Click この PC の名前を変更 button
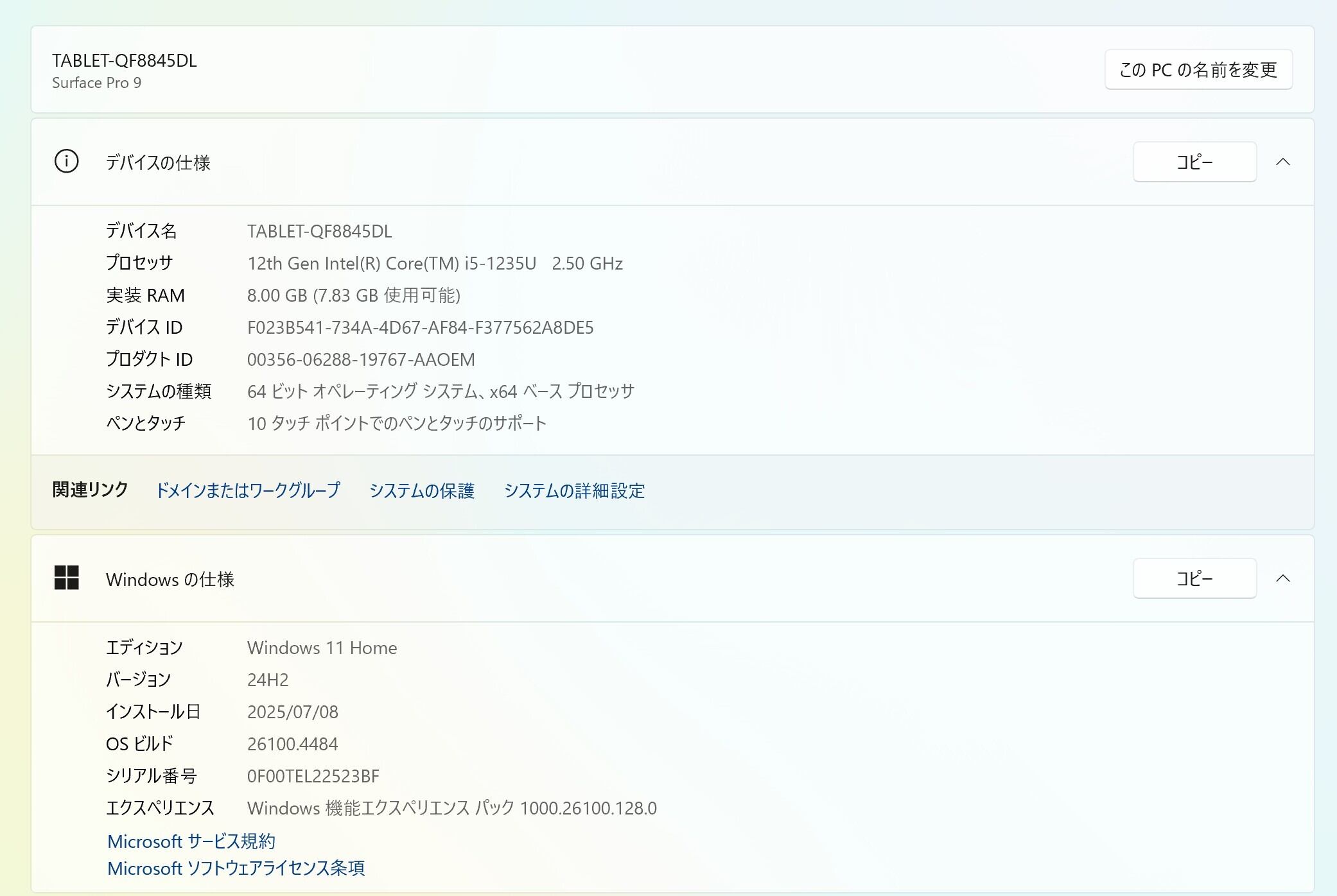This screenshot has height=896, width=1337. (1198, 69)
